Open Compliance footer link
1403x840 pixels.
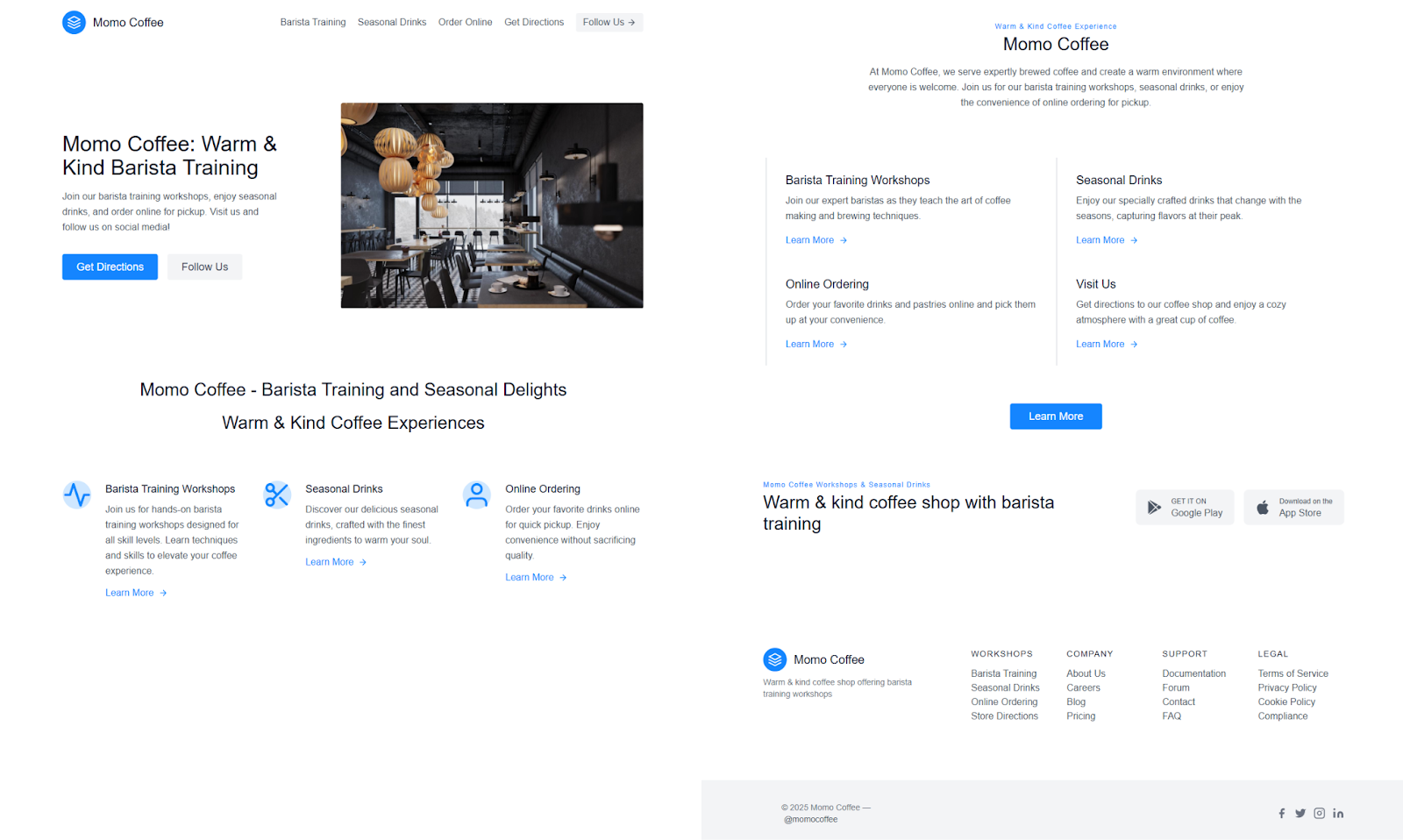[x=1282, y=715]
